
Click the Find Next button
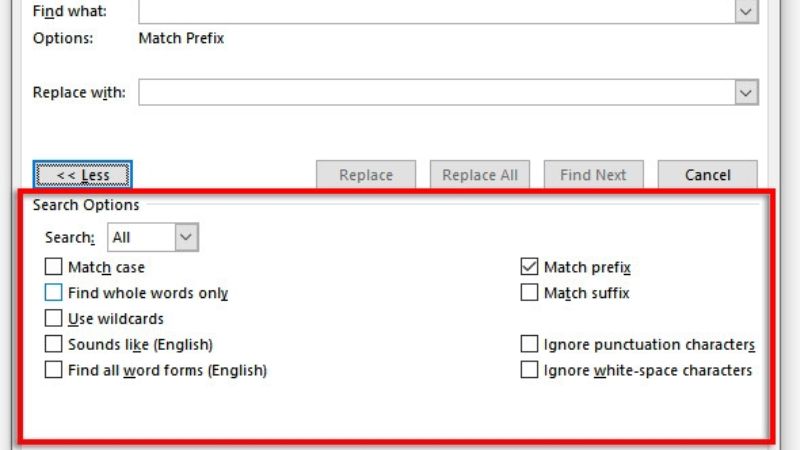click(x=593, y=175)
